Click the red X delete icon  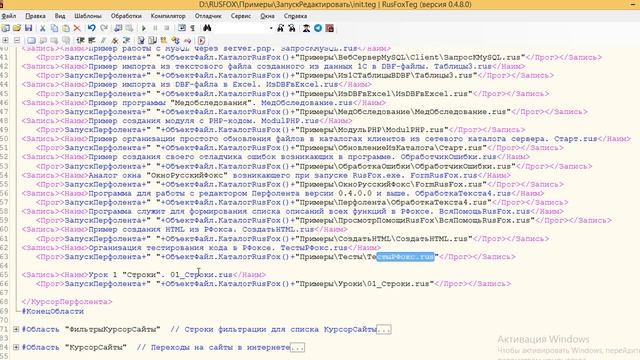tap(77, 28)
